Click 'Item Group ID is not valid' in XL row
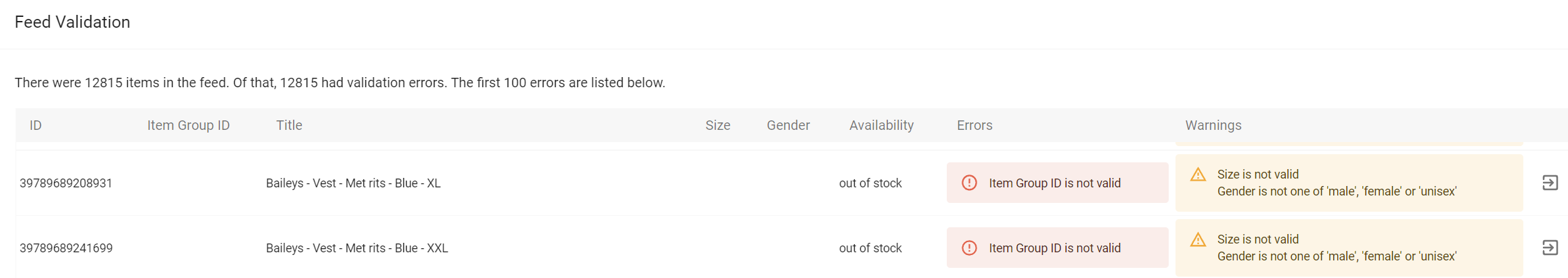The width and height of the screenshot is (1568, 278). click(1054, 183)
